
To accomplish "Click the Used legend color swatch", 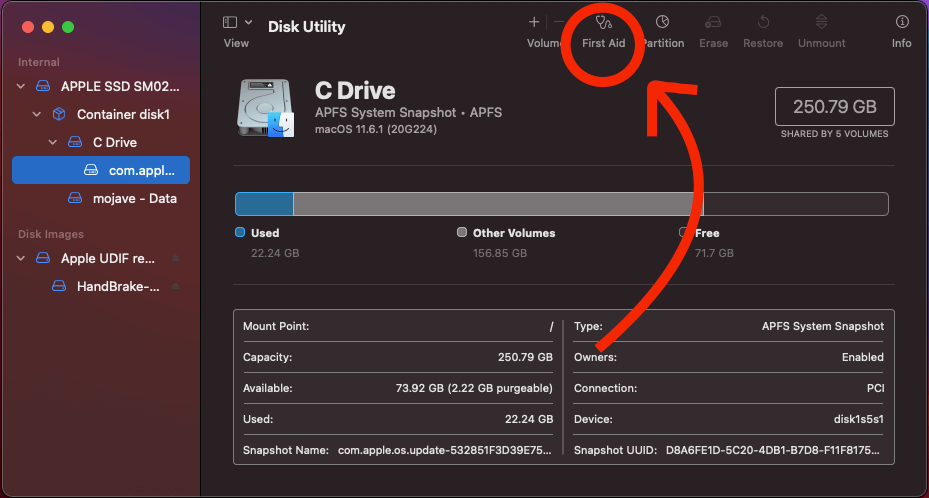I will pyautogui.click(x=240, y=232).
